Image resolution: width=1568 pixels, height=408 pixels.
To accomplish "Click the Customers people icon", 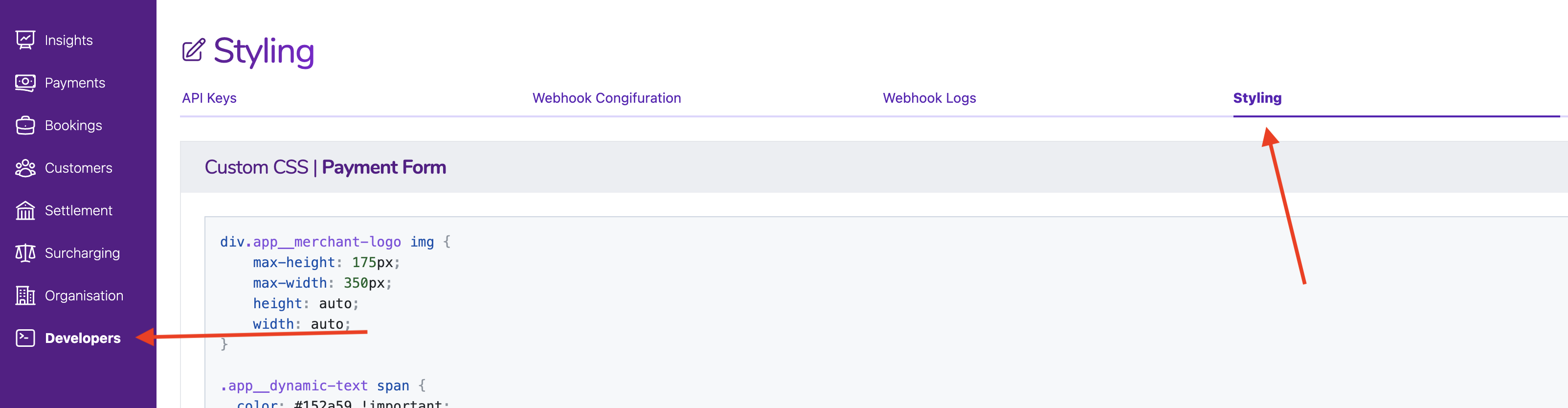I will 25,168.
